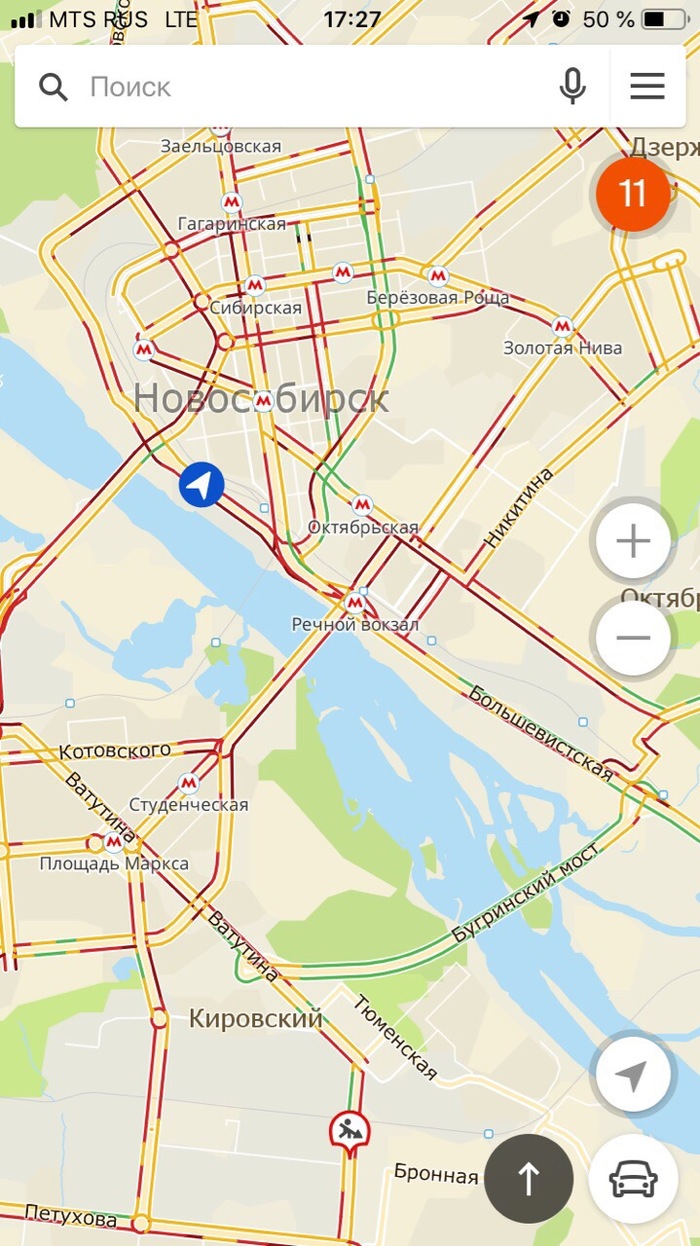Open the Площадь Маркса metro station marker
This screenshot has width=700, height=1246.
click(x=113, y=842)
